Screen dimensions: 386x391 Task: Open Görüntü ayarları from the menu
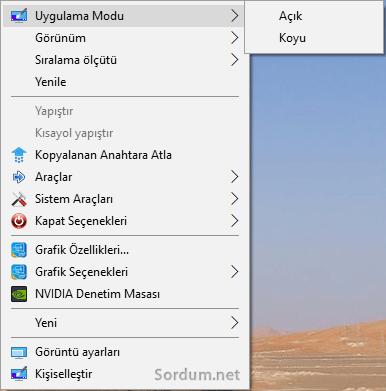pos(125,352)
